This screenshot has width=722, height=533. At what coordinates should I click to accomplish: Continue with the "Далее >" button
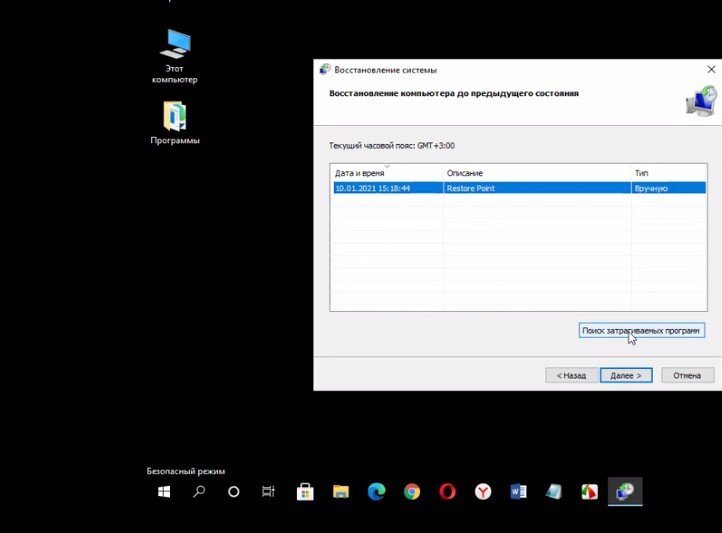(626, 376)
